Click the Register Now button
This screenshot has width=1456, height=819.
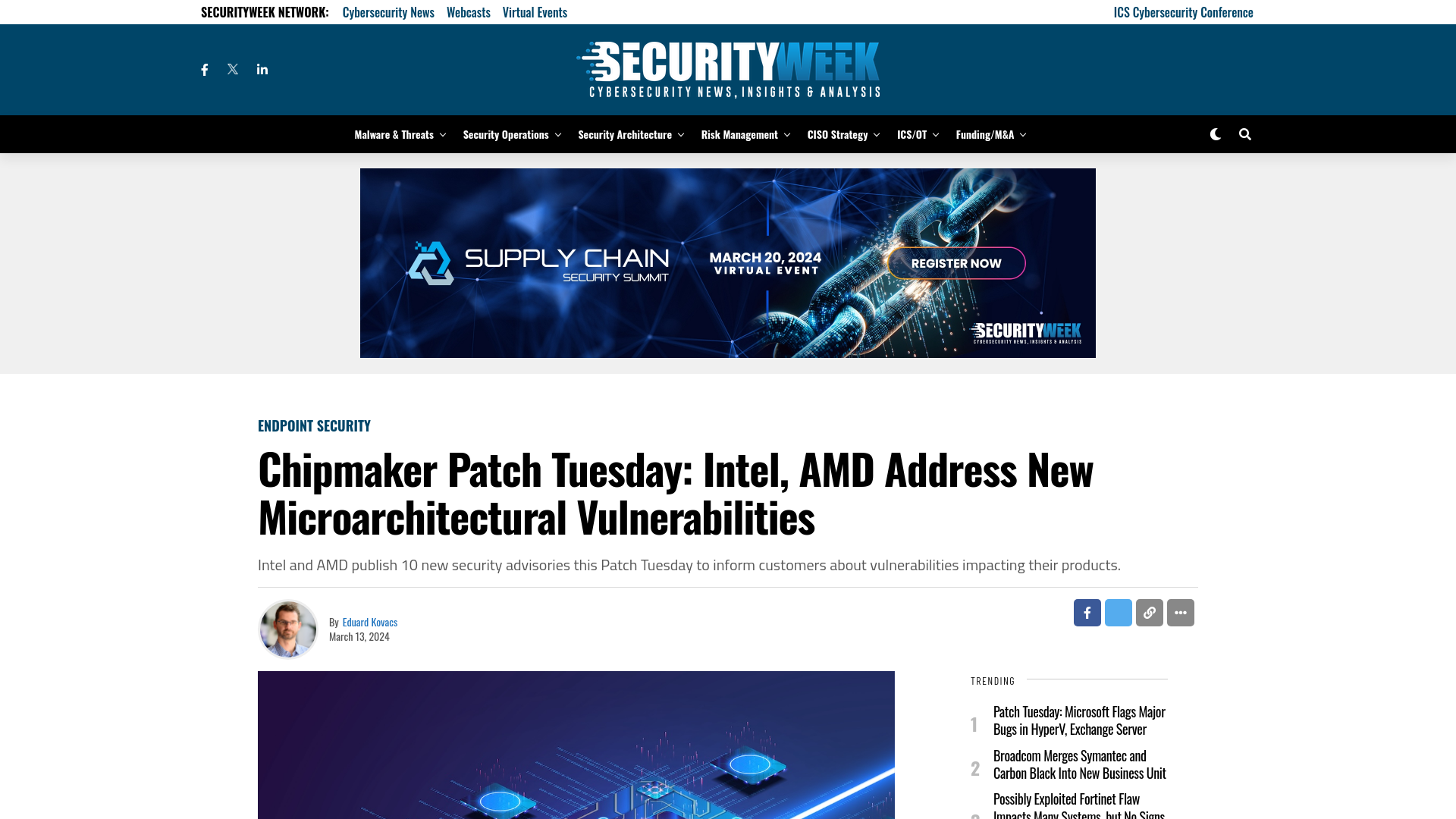pyautogui.click(x=956, y=263)
